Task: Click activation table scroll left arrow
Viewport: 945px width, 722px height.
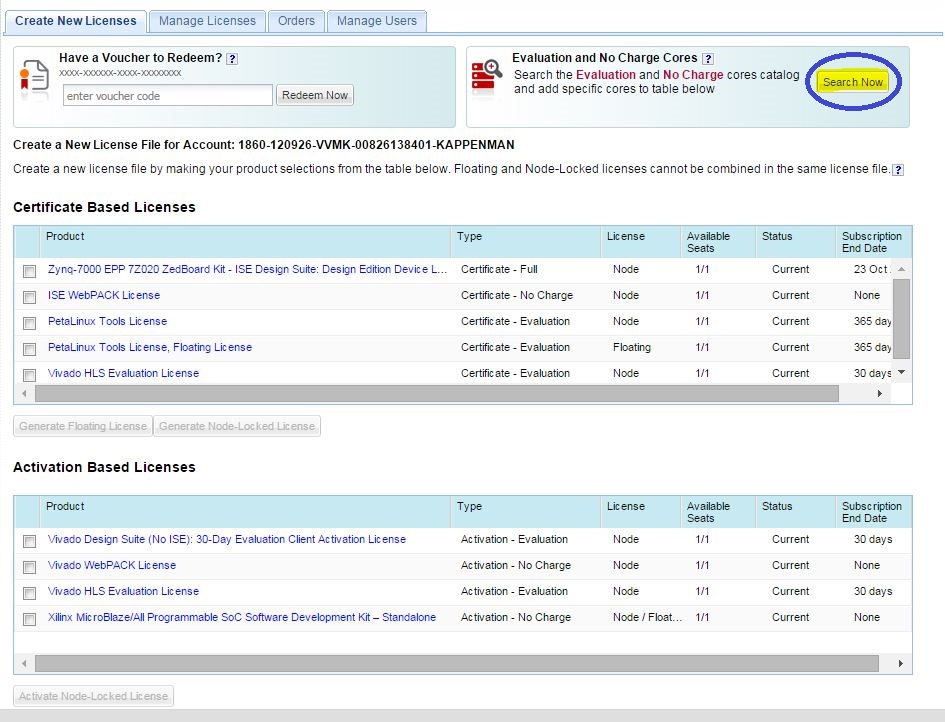Action: pyautogui.click(x=24, y=664)
